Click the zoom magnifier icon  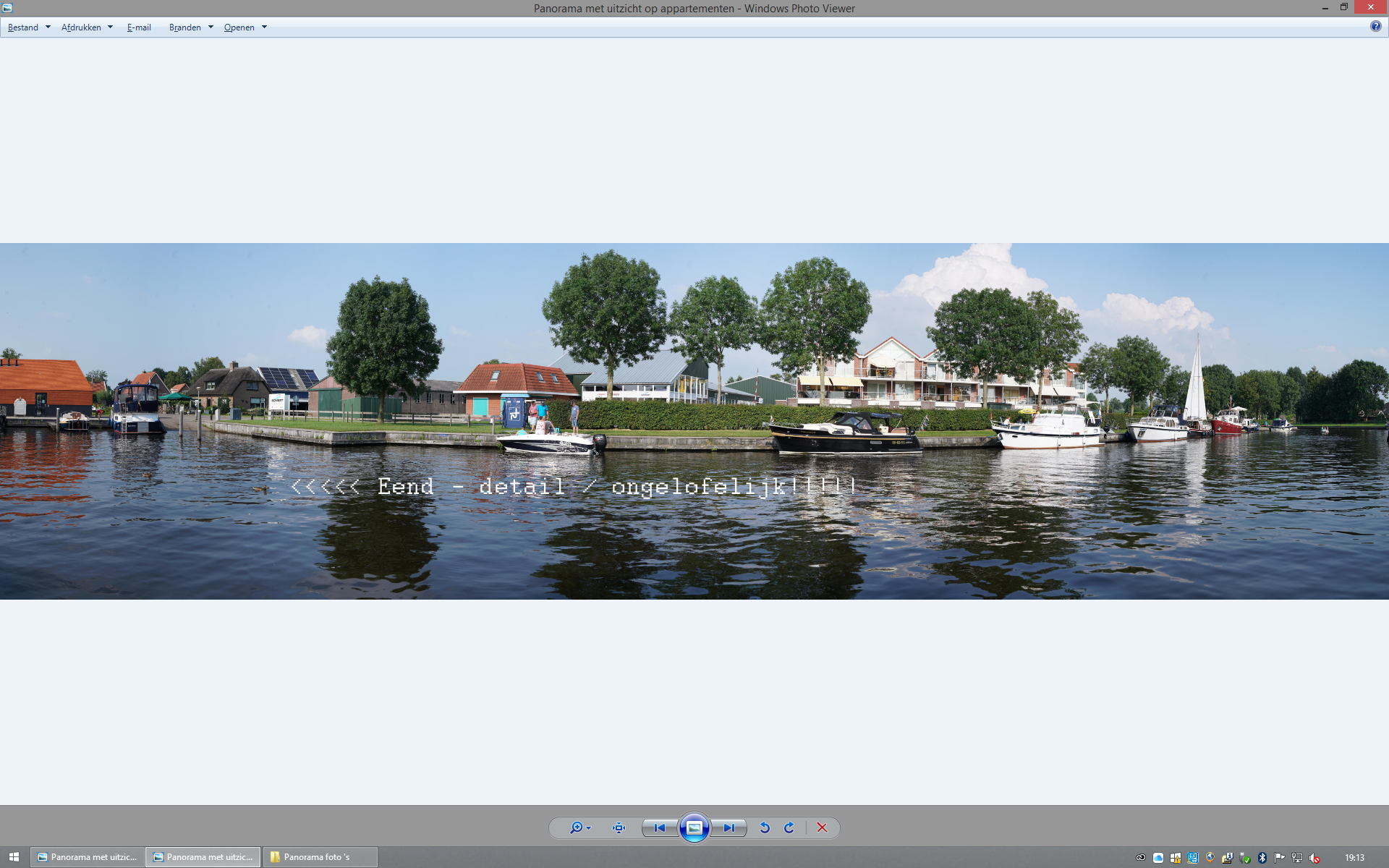576,827
